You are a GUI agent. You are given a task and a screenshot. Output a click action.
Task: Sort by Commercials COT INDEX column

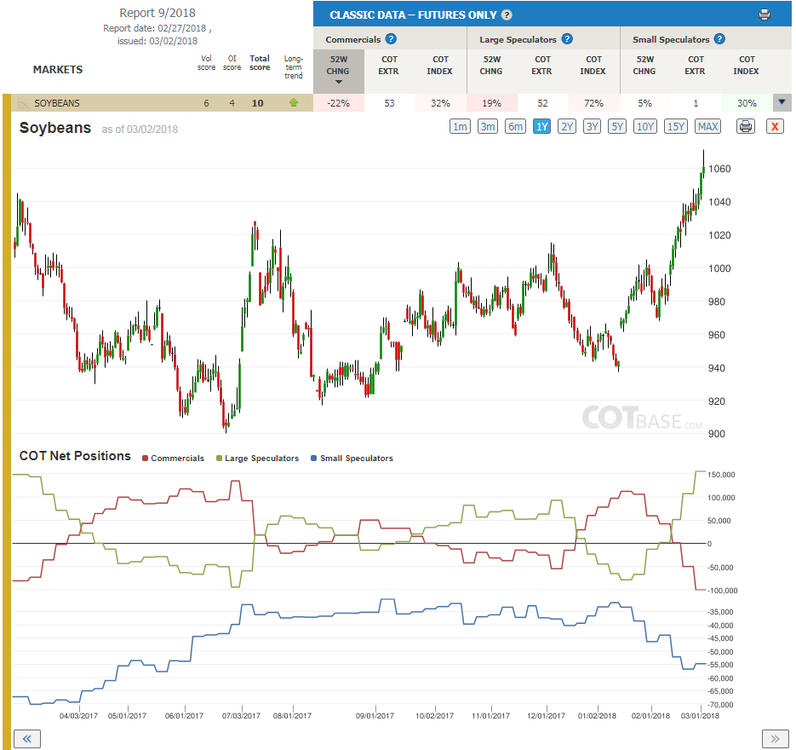click(440, 66)
